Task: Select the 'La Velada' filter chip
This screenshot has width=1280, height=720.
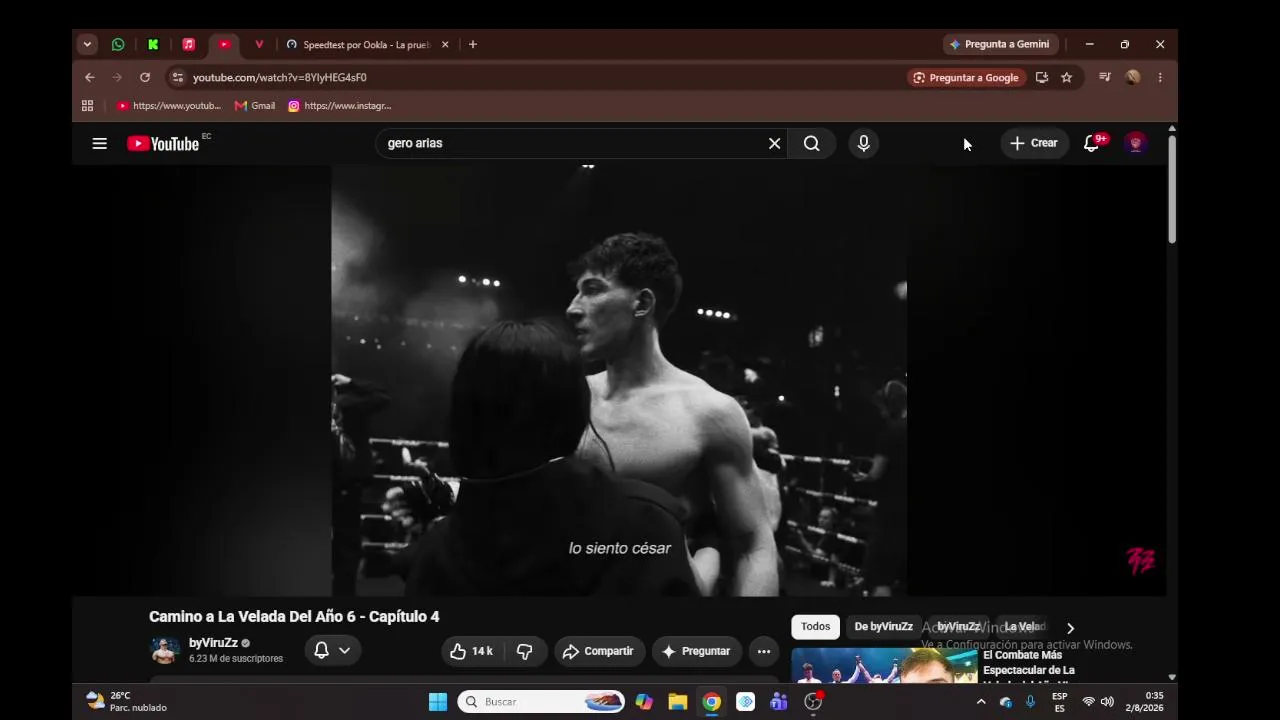Action: point(1025,627)
